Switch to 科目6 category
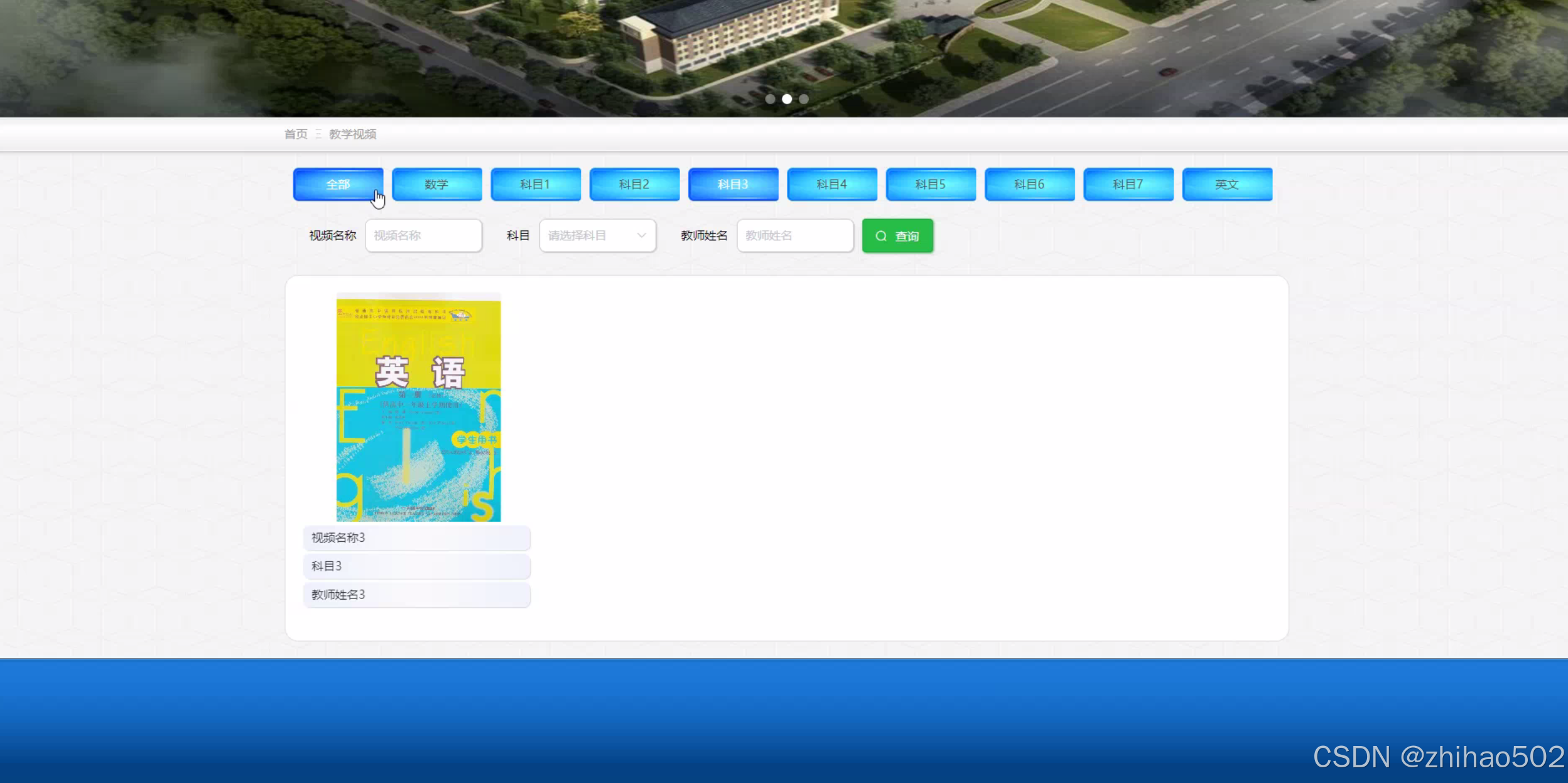 [1029, 184]
